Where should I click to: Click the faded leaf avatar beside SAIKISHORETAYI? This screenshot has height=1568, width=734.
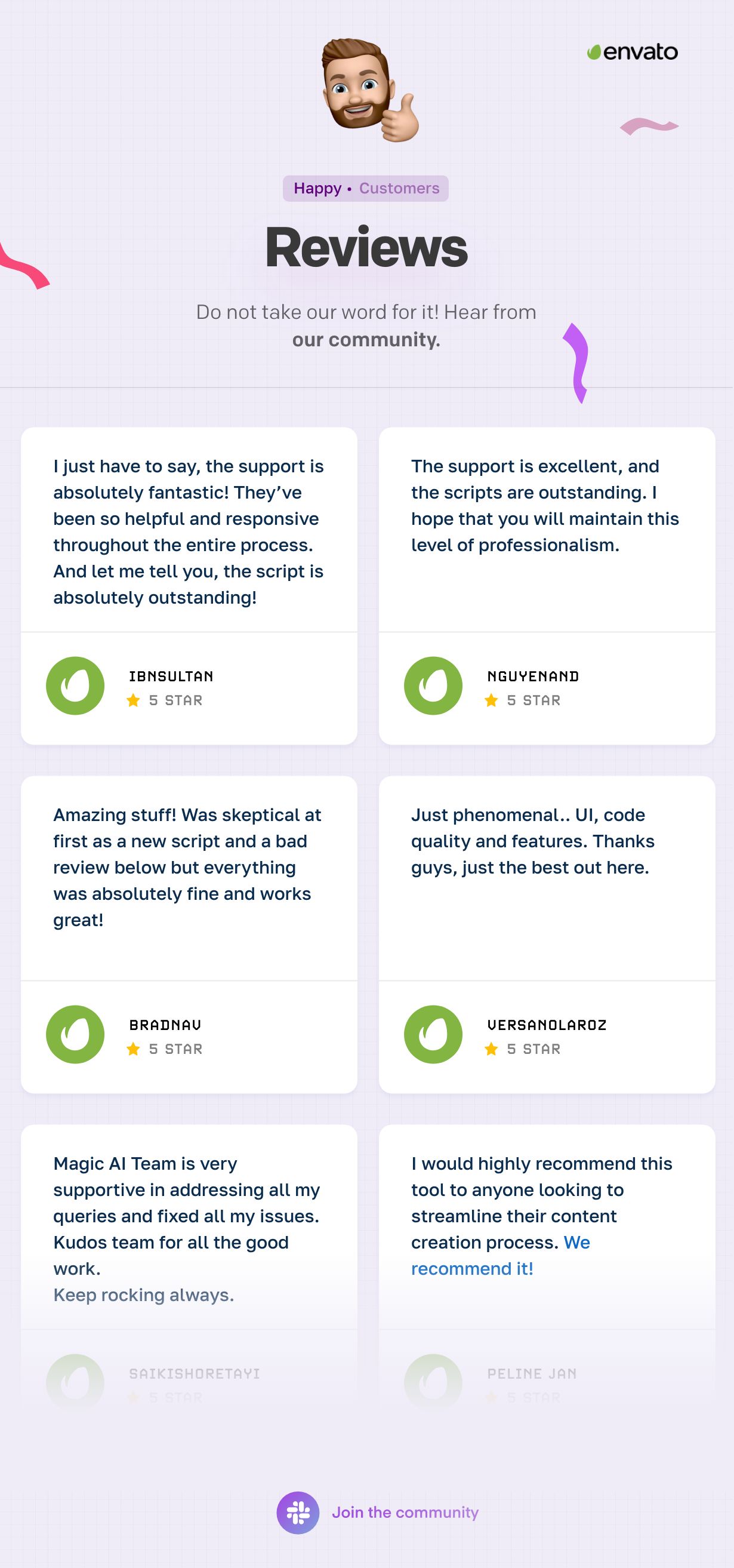[x=76, y=1383]
